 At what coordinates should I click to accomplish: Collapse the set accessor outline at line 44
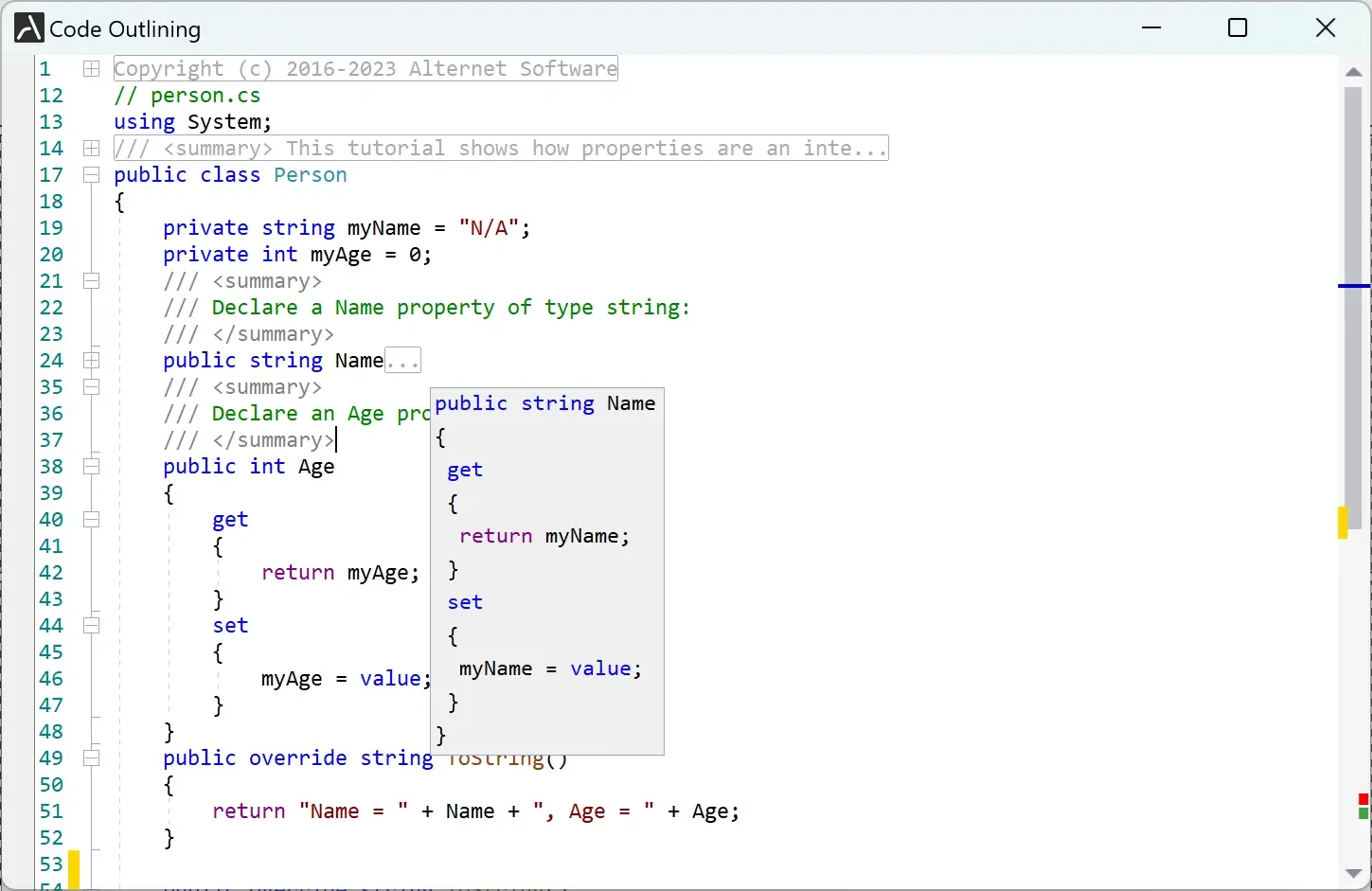point(91,625)
